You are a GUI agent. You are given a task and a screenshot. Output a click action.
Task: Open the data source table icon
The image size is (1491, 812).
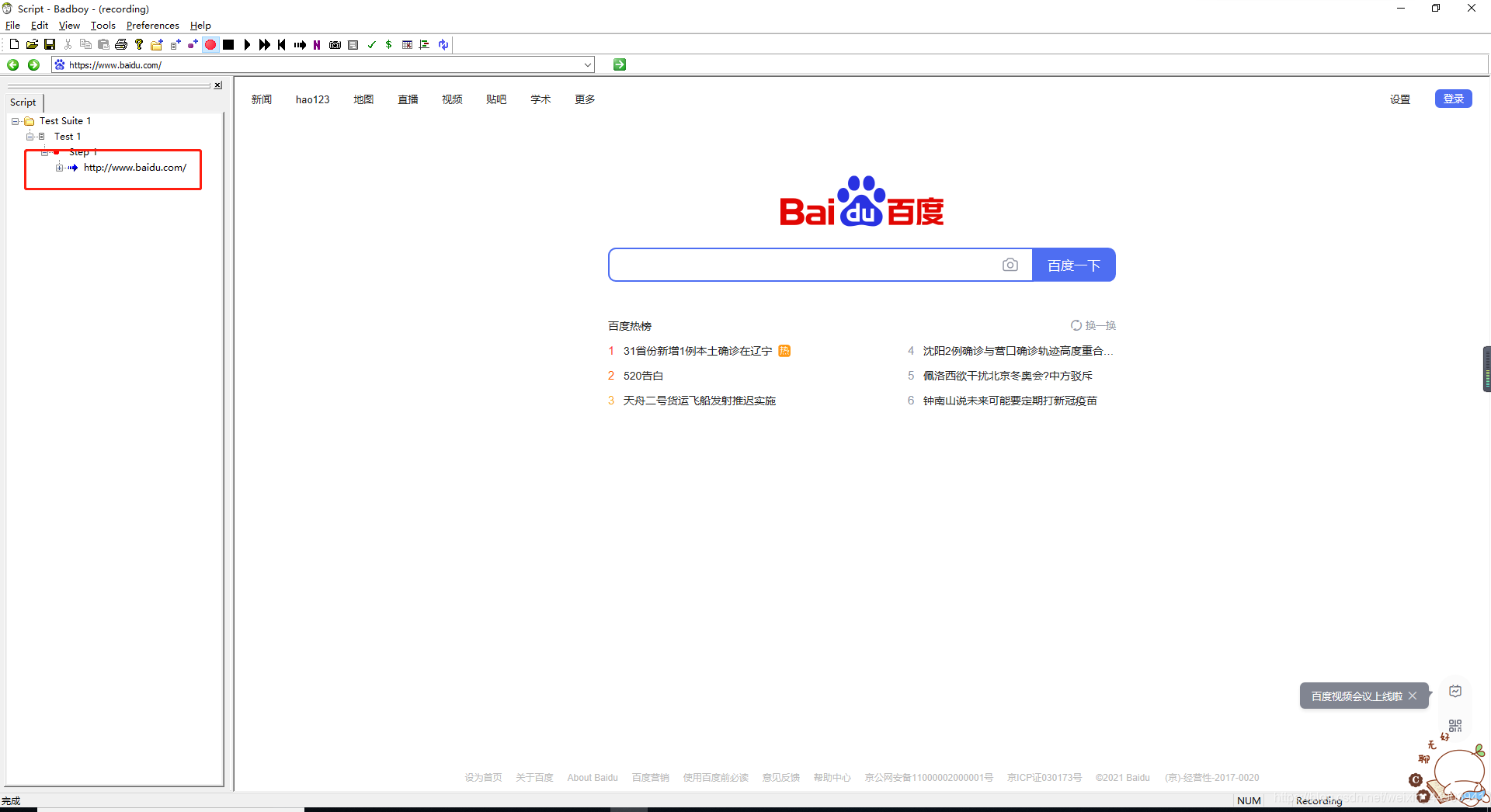407,45
